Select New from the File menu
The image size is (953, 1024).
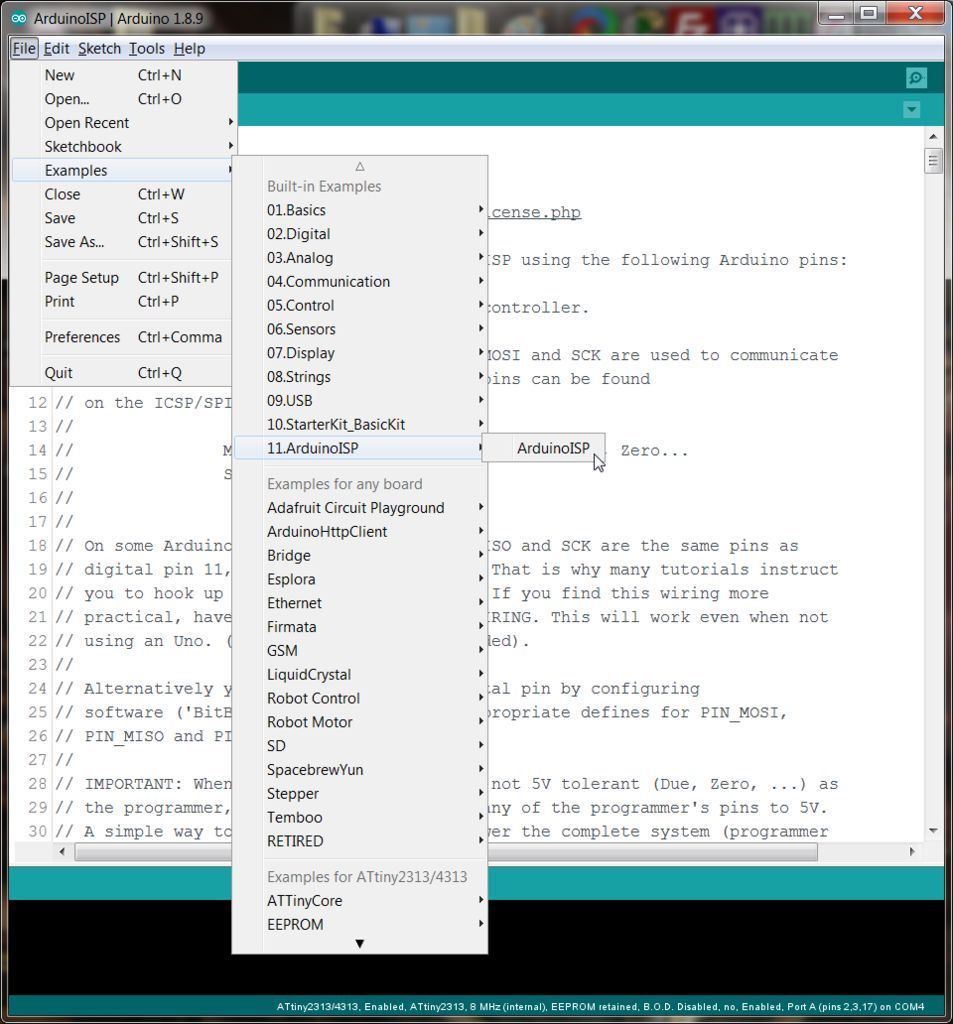click(59, 74)
